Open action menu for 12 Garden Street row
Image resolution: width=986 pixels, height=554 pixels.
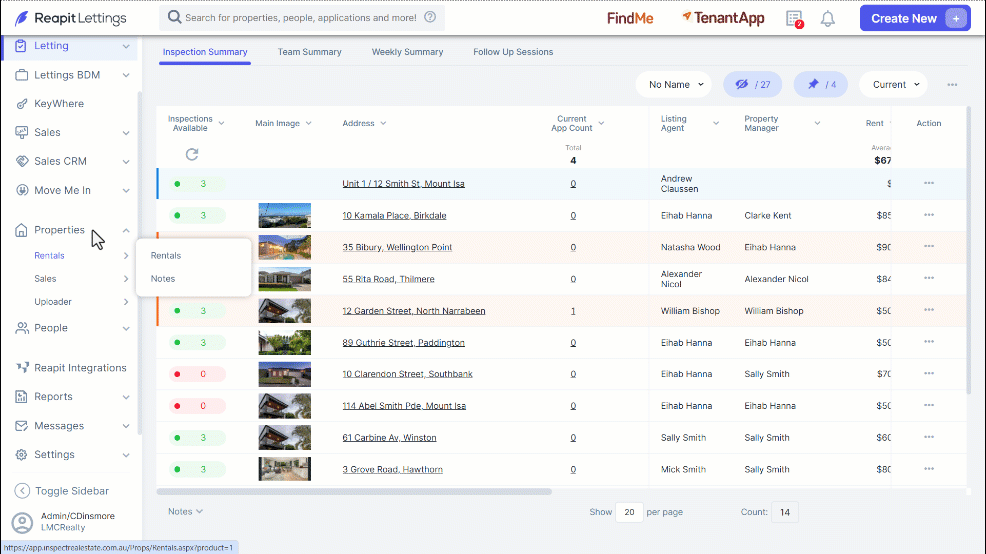pos(929,310)
